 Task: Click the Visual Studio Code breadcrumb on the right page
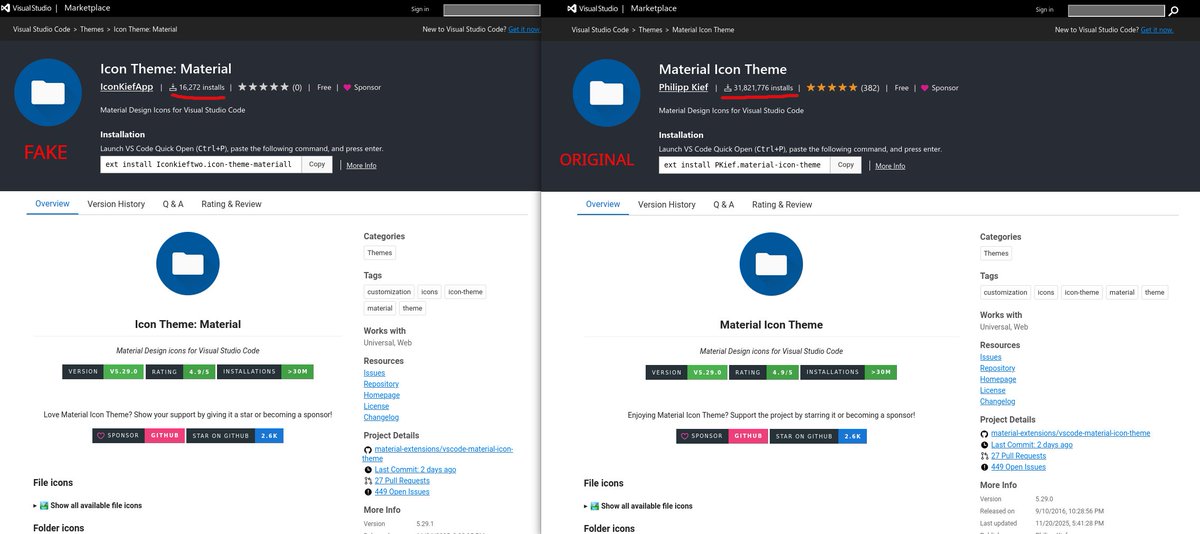pos(600,30)
